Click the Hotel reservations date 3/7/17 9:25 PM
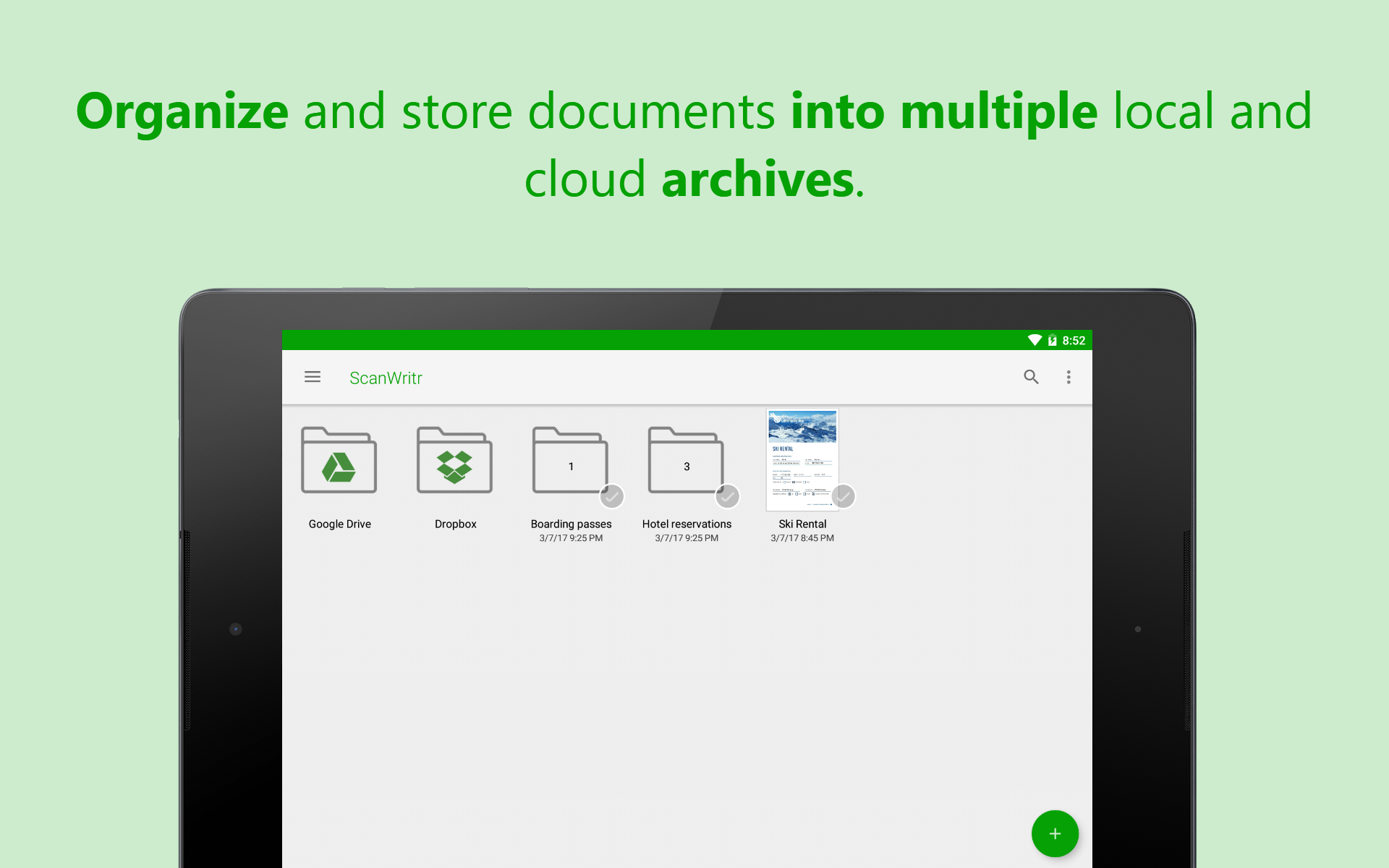1389x868 pixels. click(x=687, y=538)
